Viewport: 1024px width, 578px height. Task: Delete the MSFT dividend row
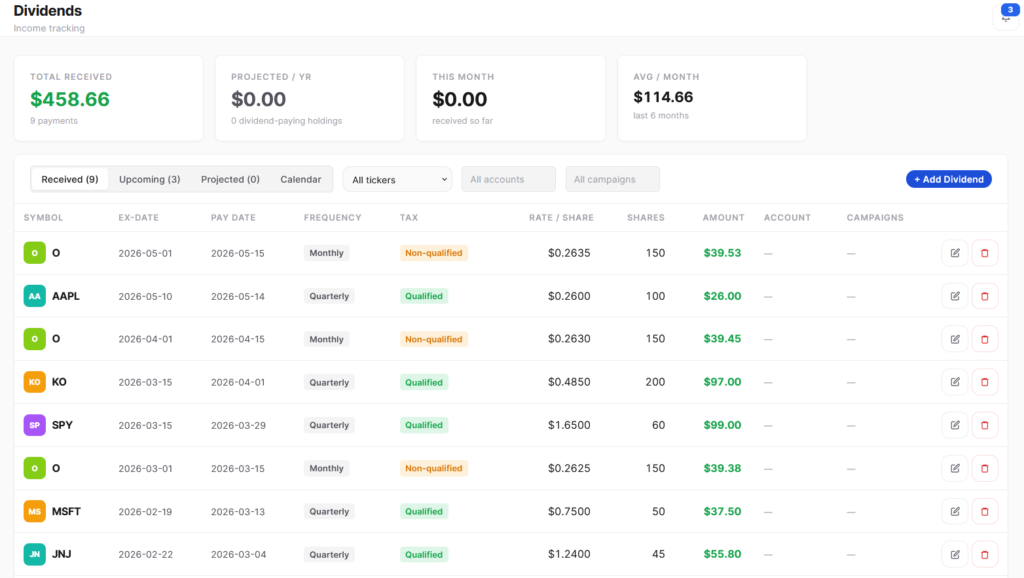click(x=985, y=511)
